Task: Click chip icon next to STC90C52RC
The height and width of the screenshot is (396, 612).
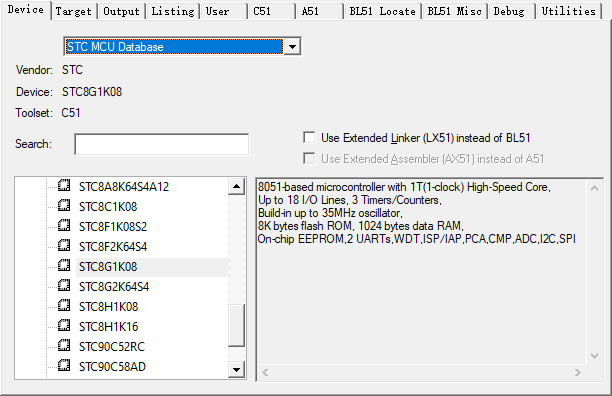Action: tap(64, 345)
